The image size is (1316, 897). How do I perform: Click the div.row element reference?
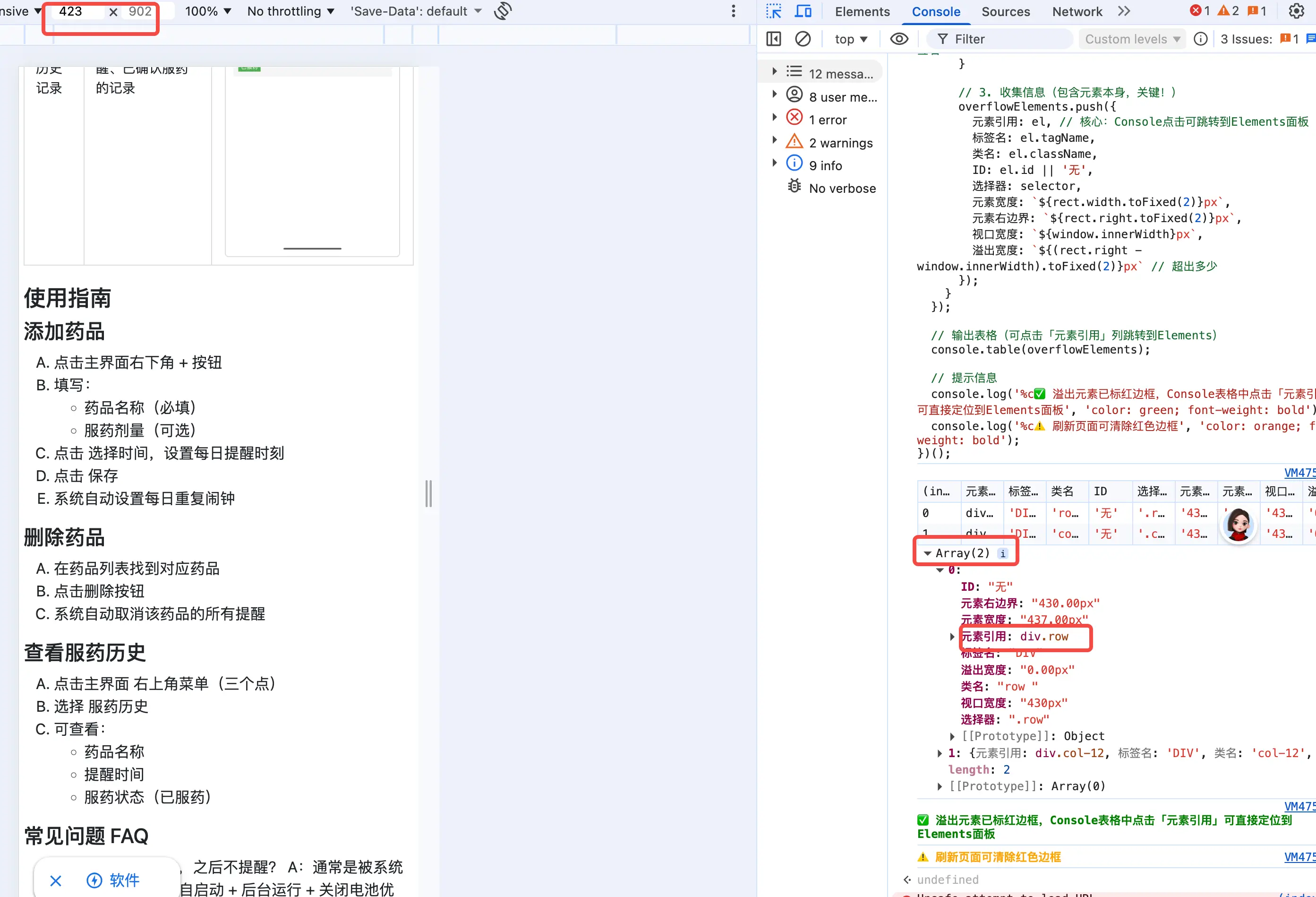1043,636
